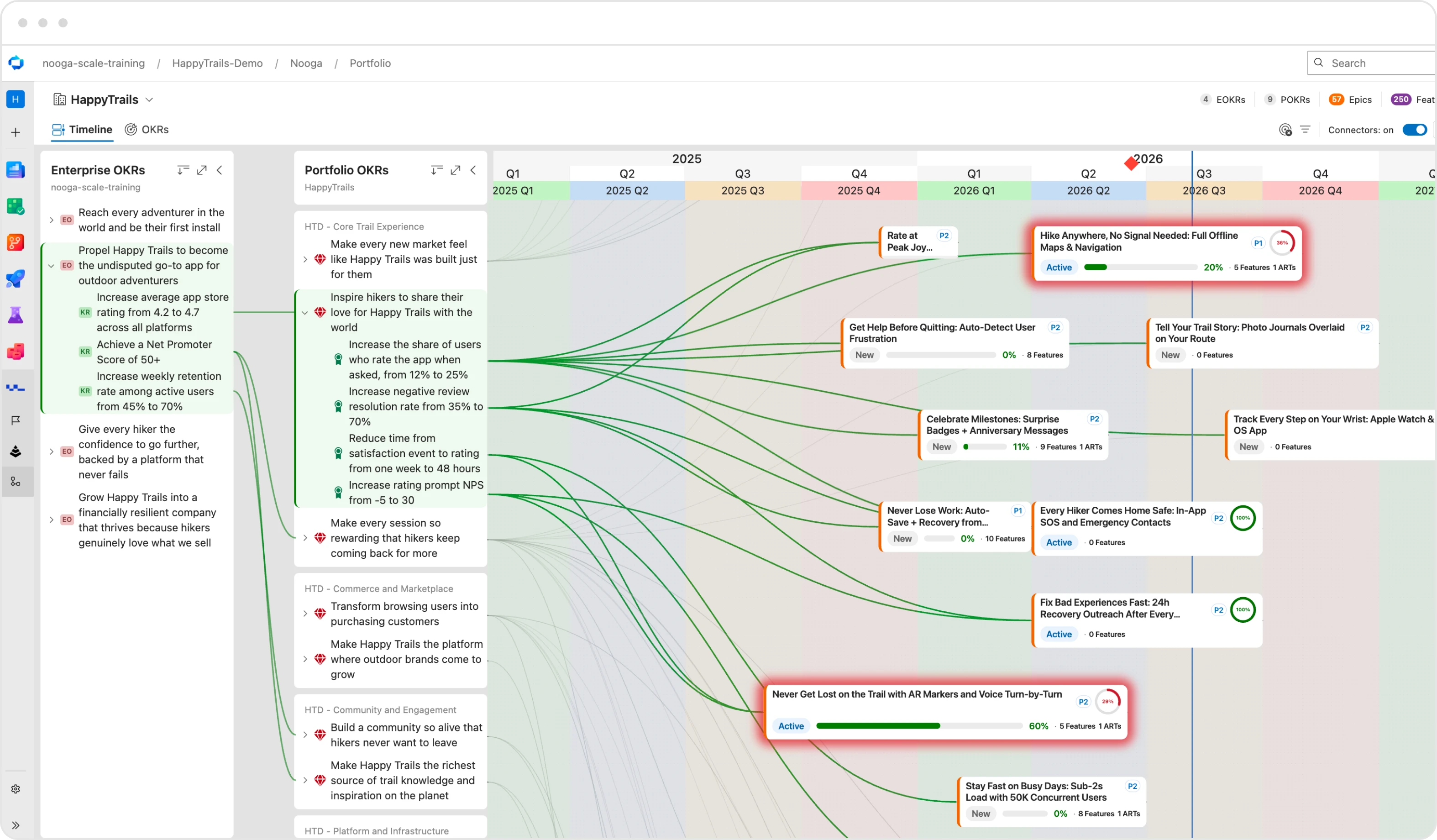Go to Nooga breadcrumb

(306, 63)
